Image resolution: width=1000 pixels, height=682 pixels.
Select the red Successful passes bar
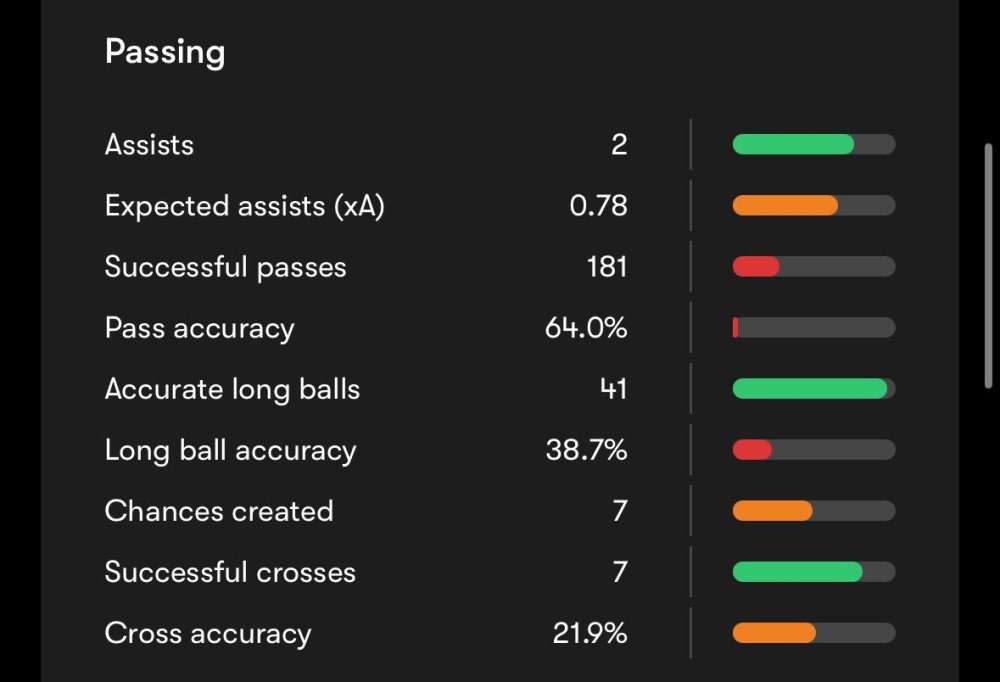[756, 267]
